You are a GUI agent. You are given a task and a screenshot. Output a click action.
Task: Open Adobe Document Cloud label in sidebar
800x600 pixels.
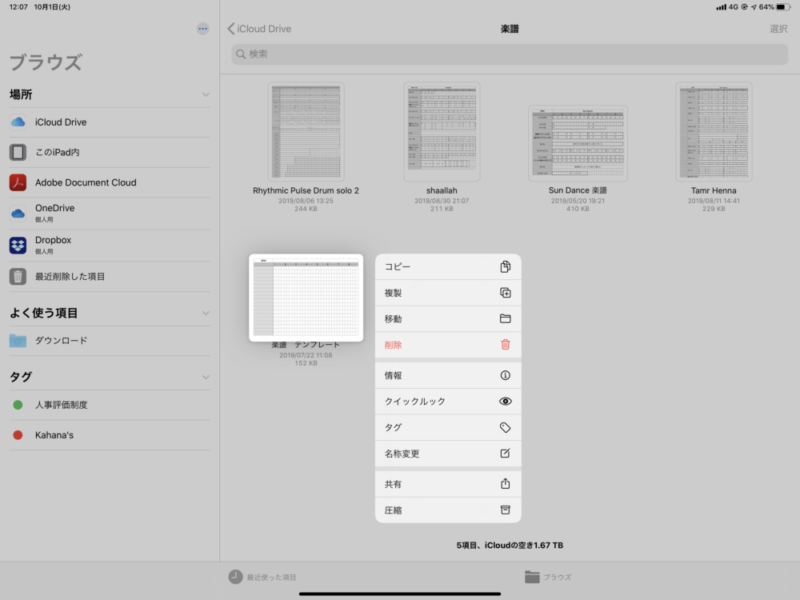point(86,183)
